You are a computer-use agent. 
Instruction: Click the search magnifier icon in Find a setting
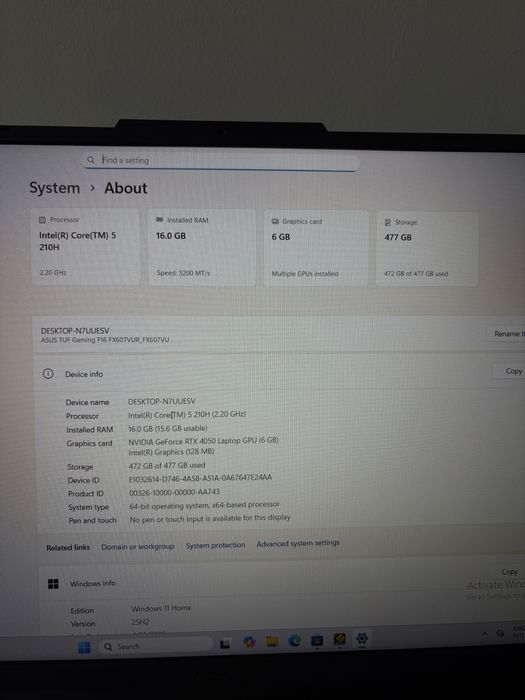point(91,160)
